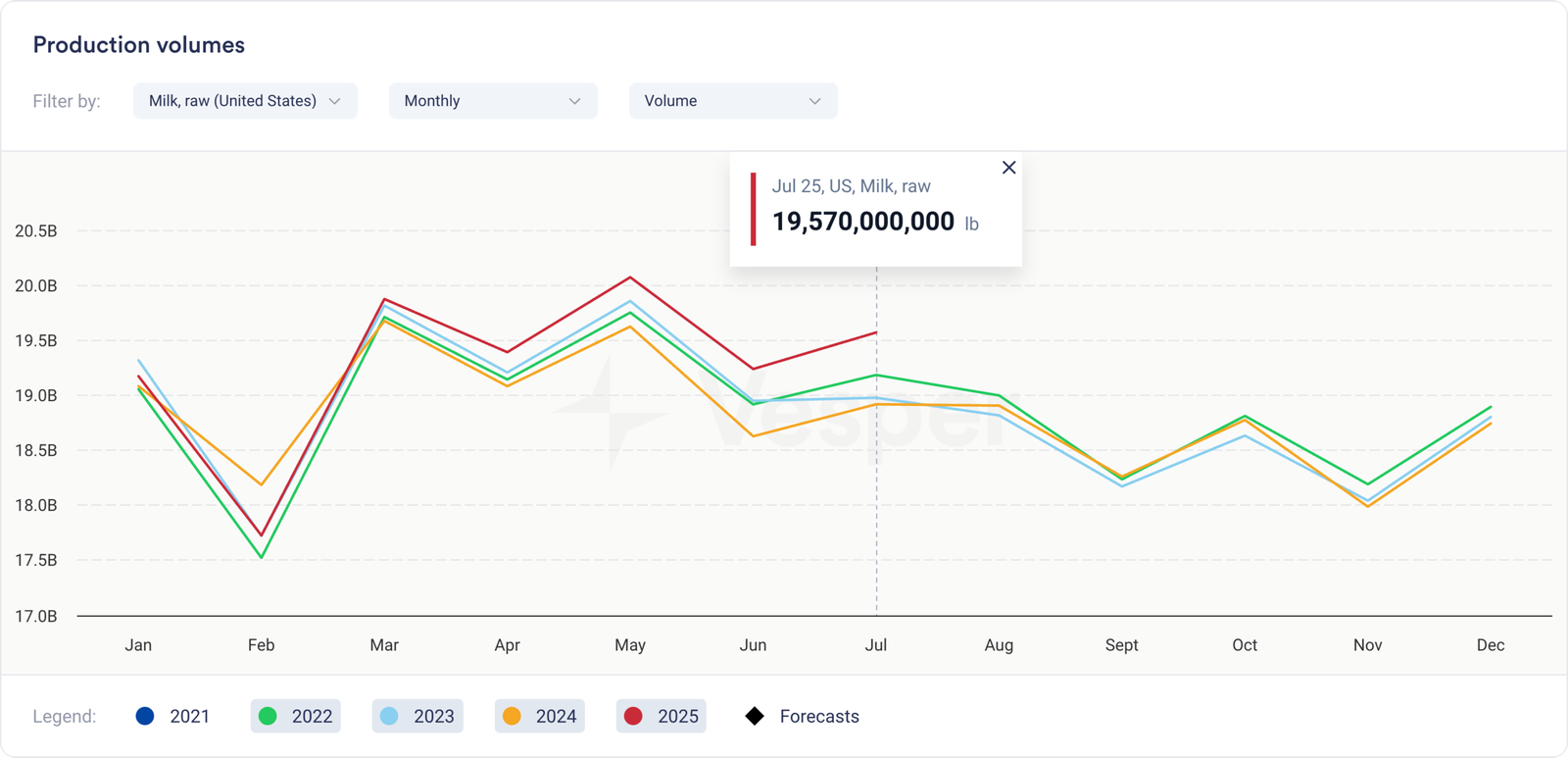This screenshot has height=758, width=1568.
Task: Click the black Forecasts diamond icon
Action: [x=755, y=716]
